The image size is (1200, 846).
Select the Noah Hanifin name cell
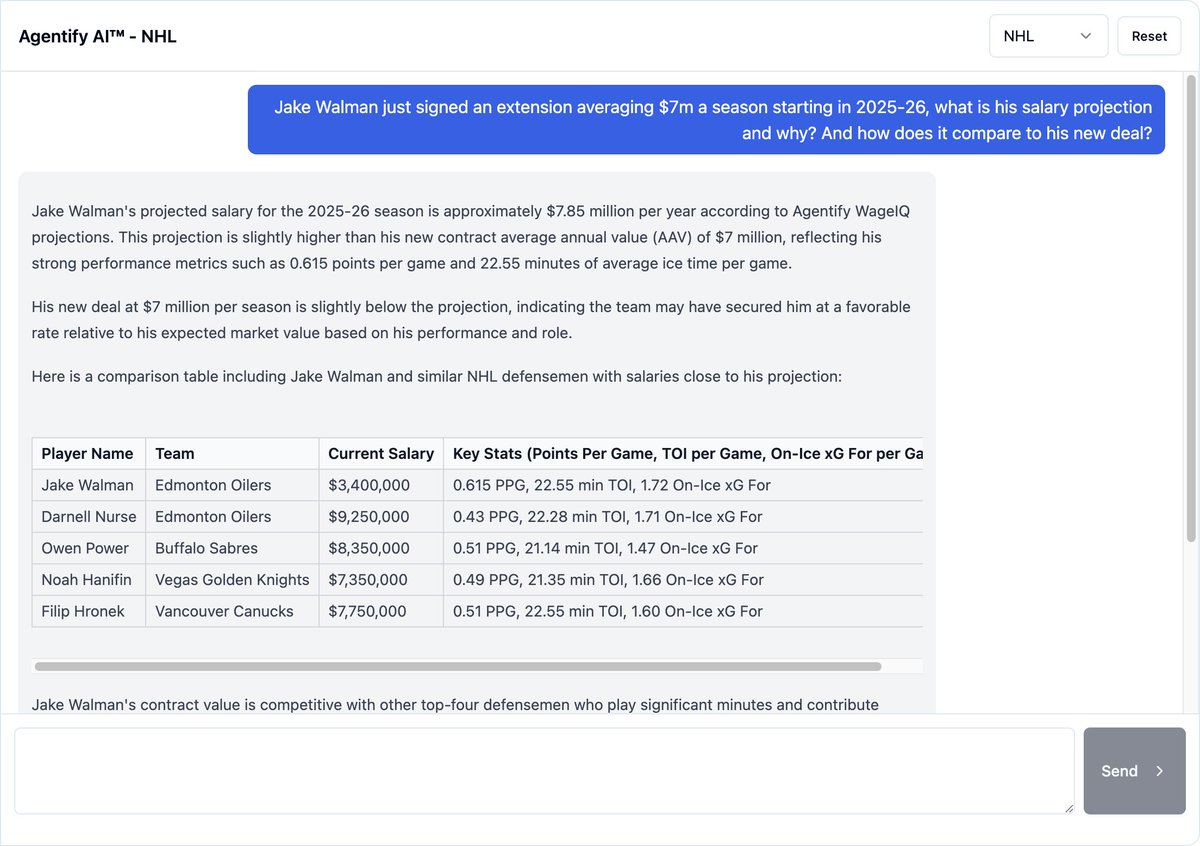pos(88,580)
